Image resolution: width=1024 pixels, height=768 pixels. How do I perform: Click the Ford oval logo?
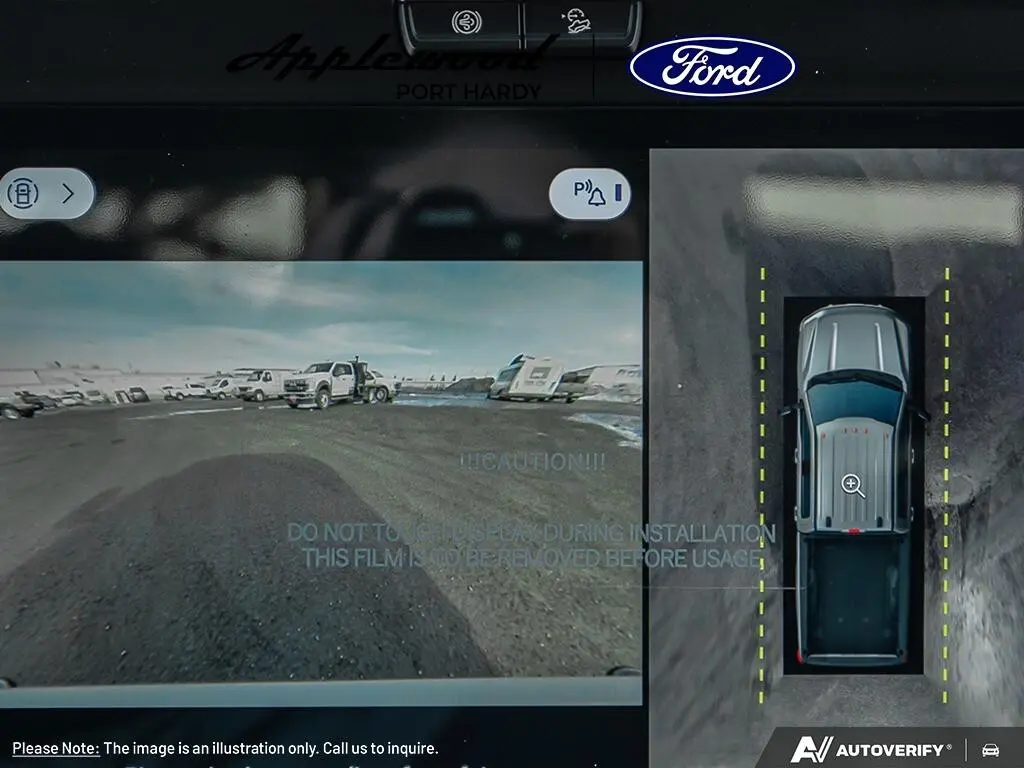click(x=712, y=66)
